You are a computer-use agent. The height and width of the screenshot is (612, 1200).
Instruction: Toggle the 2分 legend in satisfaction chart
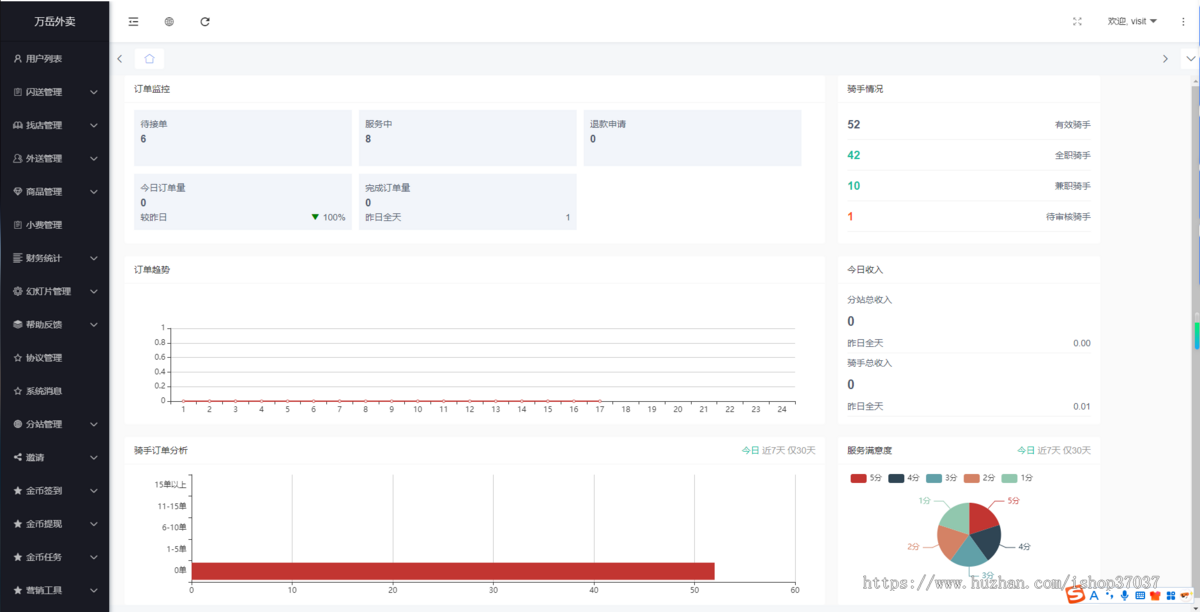(x=979, y=478)
